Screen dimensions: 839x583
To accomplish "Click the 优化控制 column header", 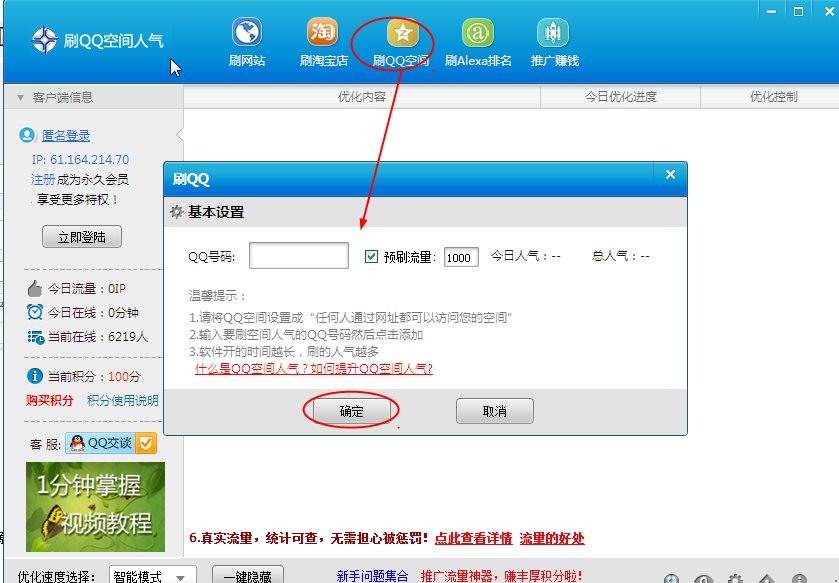I will (773, 97).
